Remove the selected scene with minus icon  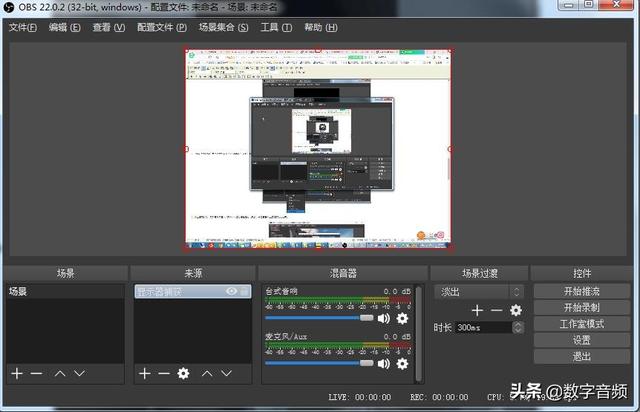[36, 373]
